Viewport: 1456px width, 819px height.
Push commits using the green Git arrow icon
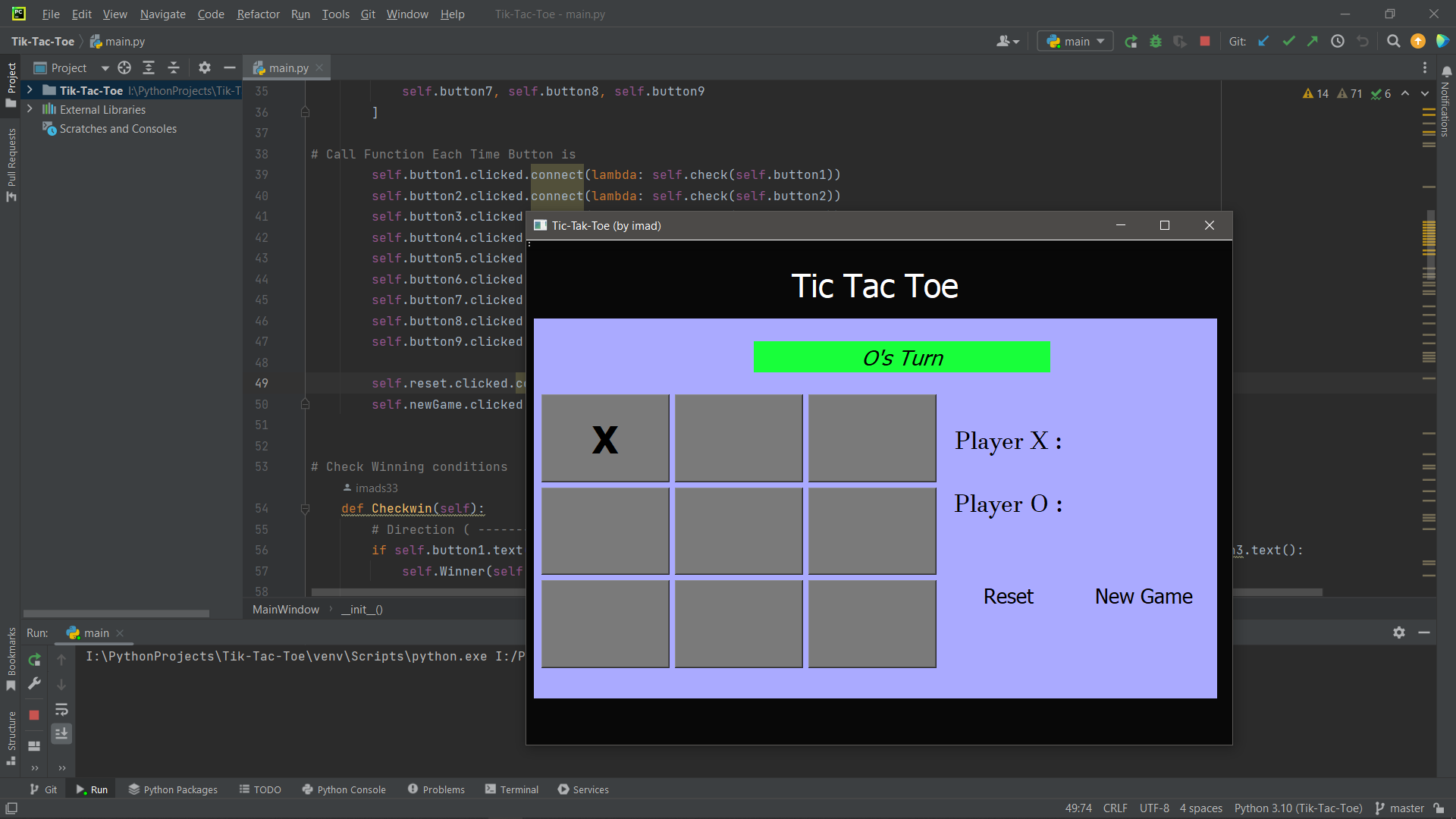pyautogui.click(x=1313, y=41)
